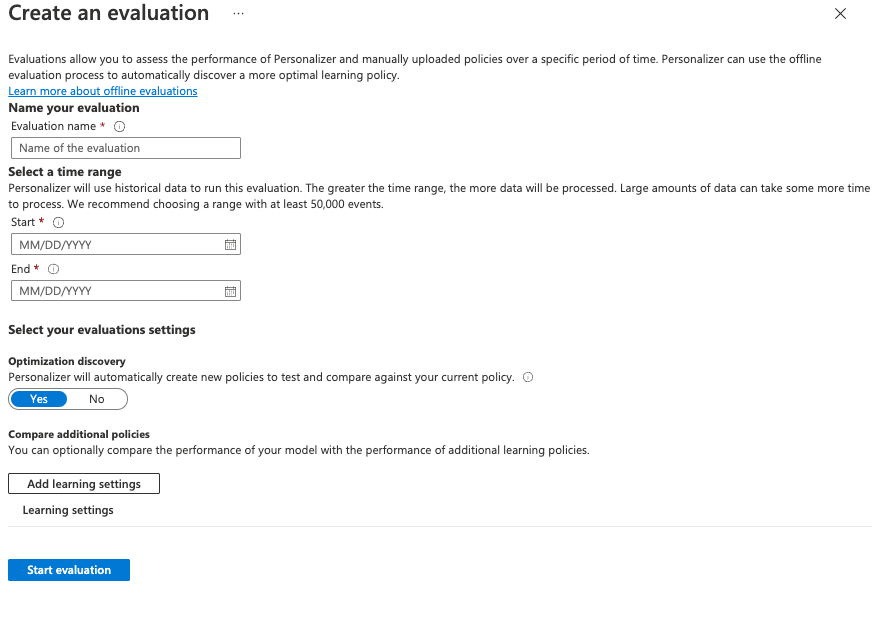872x619 pixels.
Task: Focus the Evaluation name text field
Action: tap(125, 148)
